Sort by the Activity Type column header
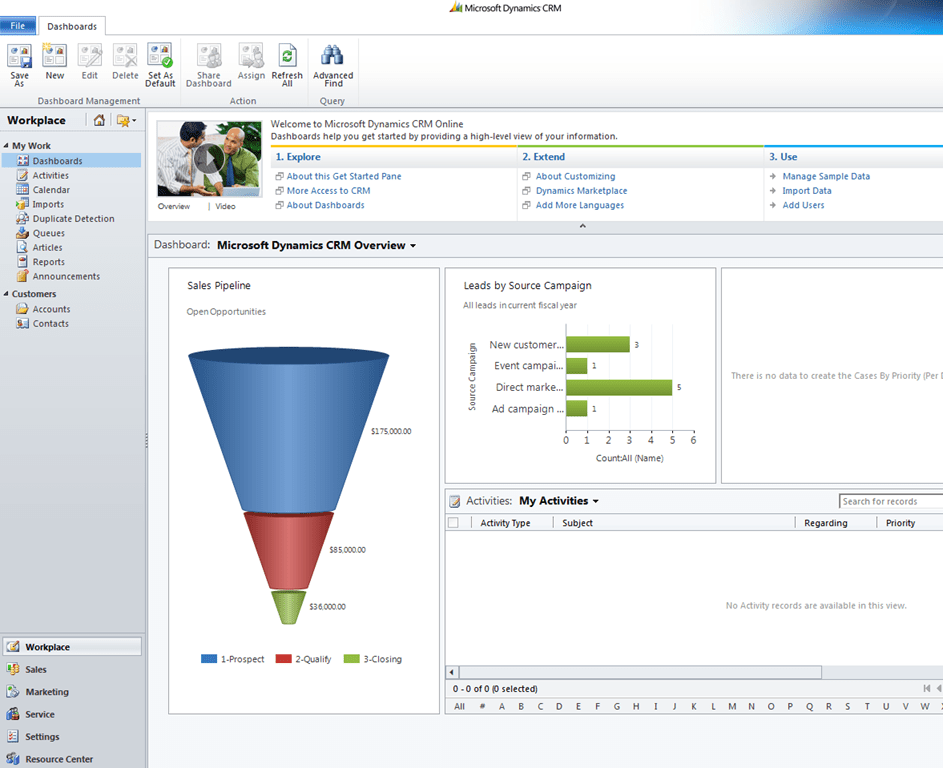This screenshot has height=768, width=943. click(505, 523)
